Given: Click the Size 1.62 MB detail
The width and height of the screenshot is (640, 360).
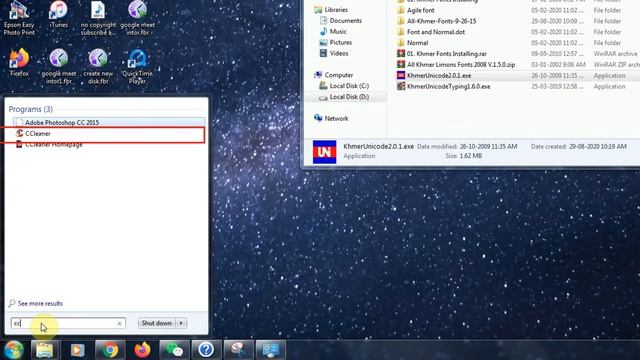Looking at the screenshot, I should pyautogui.click(x=463, y=156).
